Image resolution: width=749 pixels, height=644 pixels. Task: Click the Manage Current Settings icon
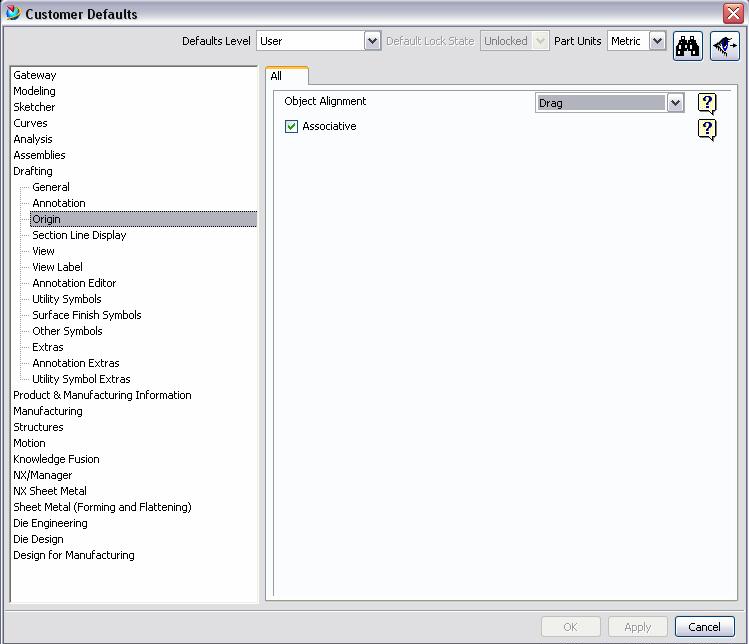pos(725,45)
